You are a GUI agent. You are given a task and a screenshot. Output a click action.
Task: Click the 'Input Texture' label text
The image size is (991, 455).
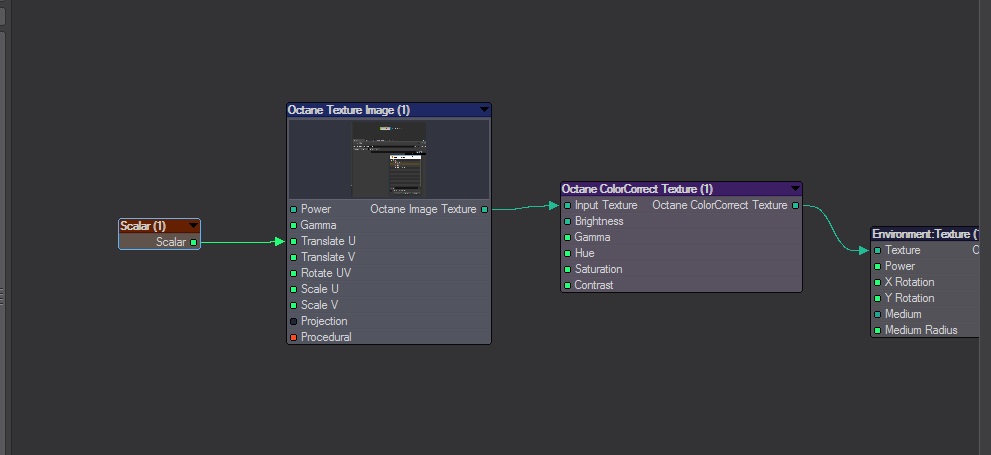(606, 205)
